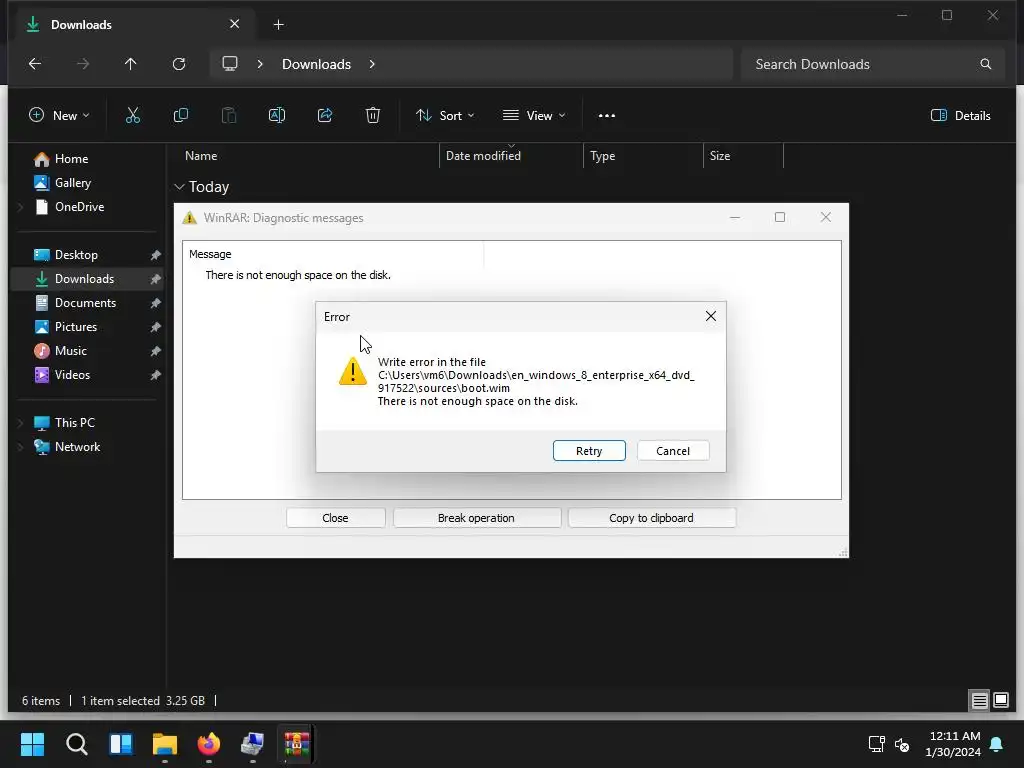Open Downloads in quick access
Viewport: 1024px width, 768px height.
point(84,279)
